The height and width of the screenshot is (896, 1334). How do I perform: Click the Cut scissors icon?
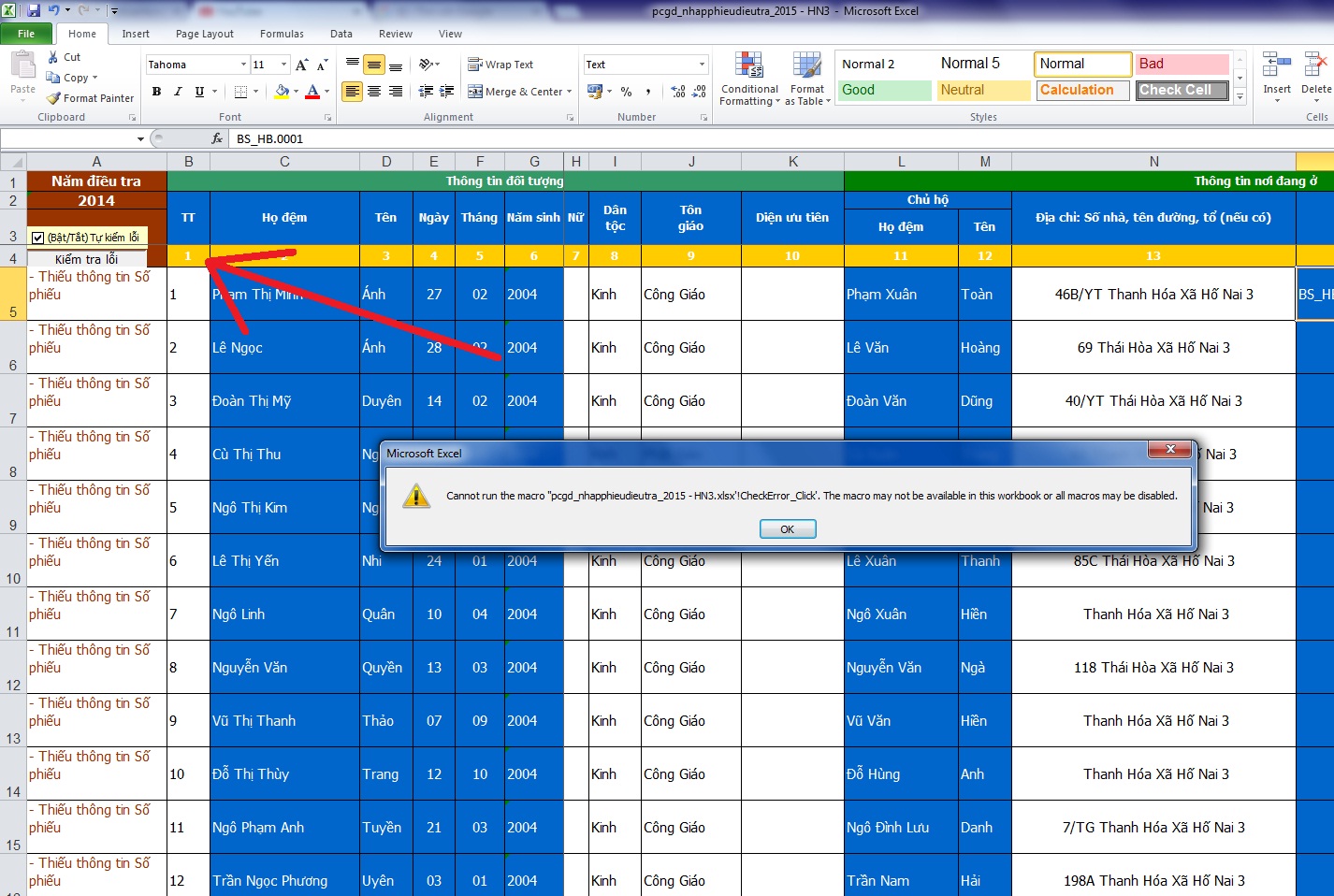point(53,57)
